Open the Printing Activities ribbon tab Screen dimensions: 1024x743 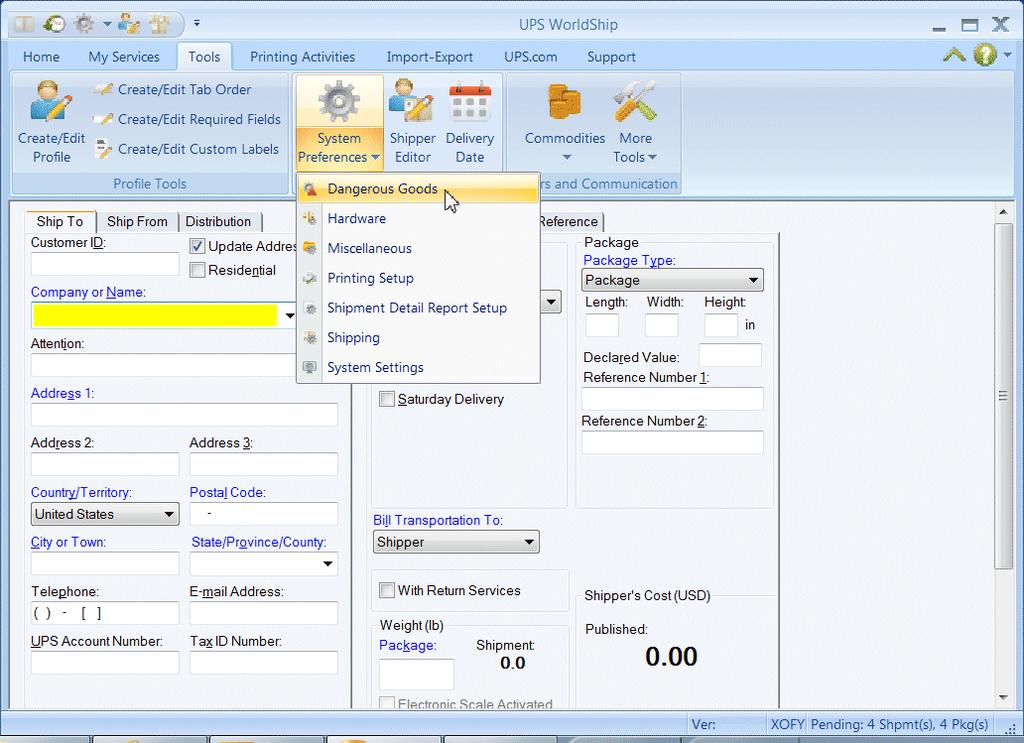pyautogui.click(x=302, y=57)
